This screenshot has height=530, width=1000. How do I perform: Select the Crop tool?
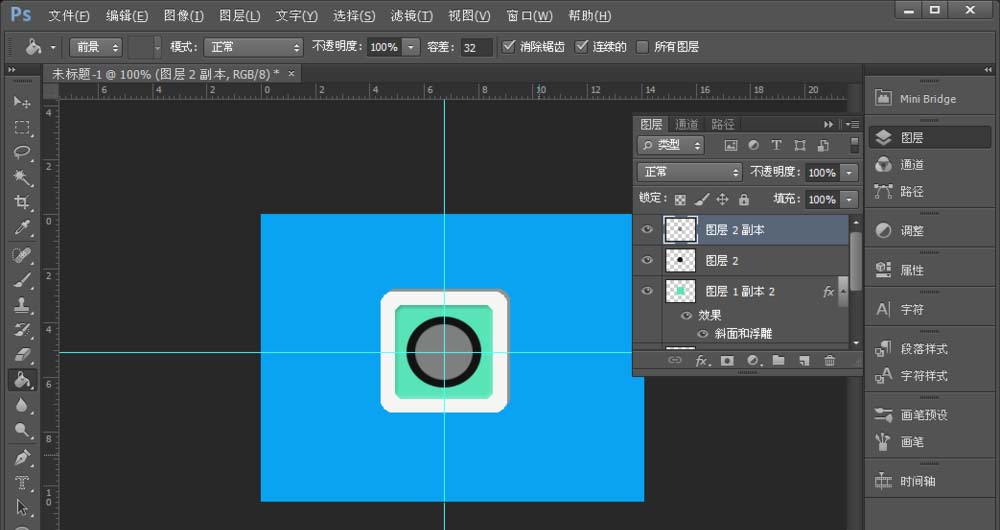pos(22,203)
